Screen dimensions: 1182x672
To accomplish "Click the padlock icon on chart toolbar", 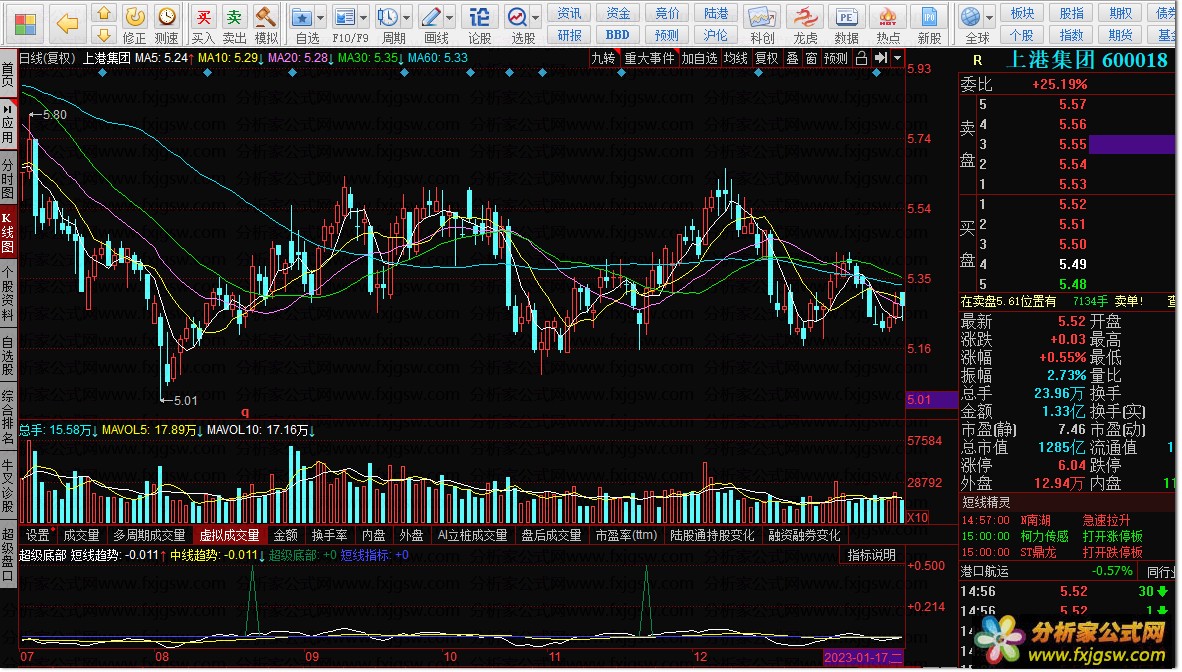I will click(861, 58).
